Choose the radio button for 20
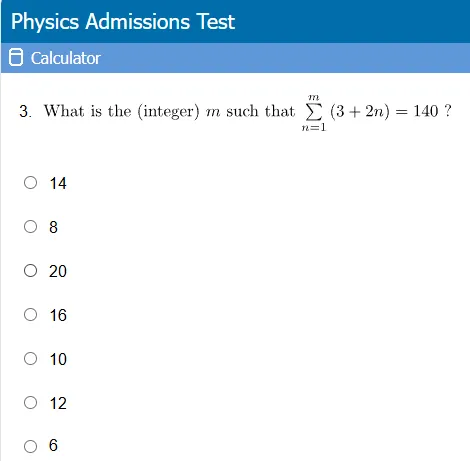 click(30, 271)
